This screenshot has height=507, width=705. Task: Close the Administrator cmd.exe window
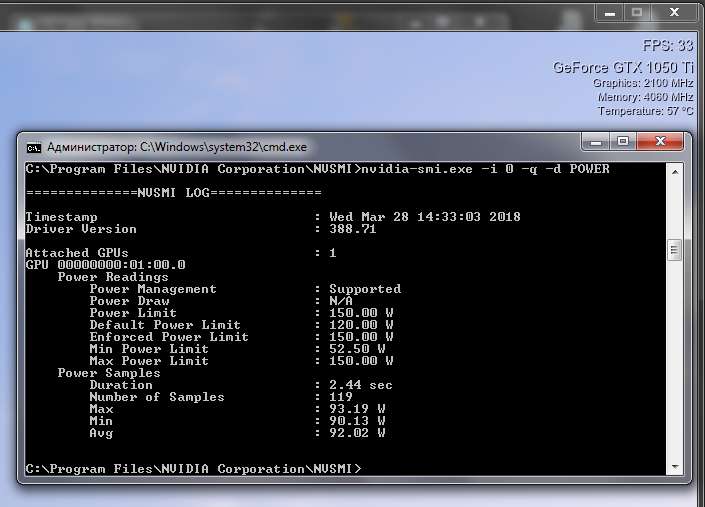point(660,142)
